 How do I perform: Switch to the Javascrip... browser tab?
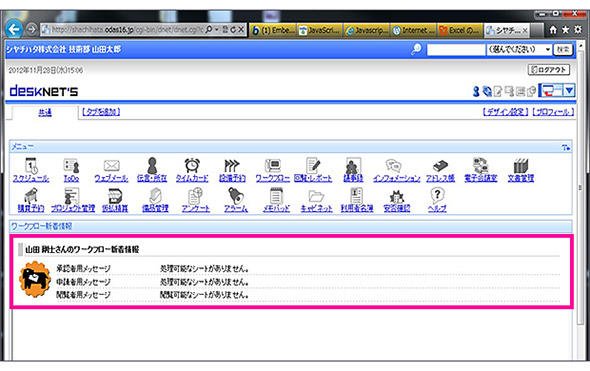pyautogui.click(x=367, y=30)
